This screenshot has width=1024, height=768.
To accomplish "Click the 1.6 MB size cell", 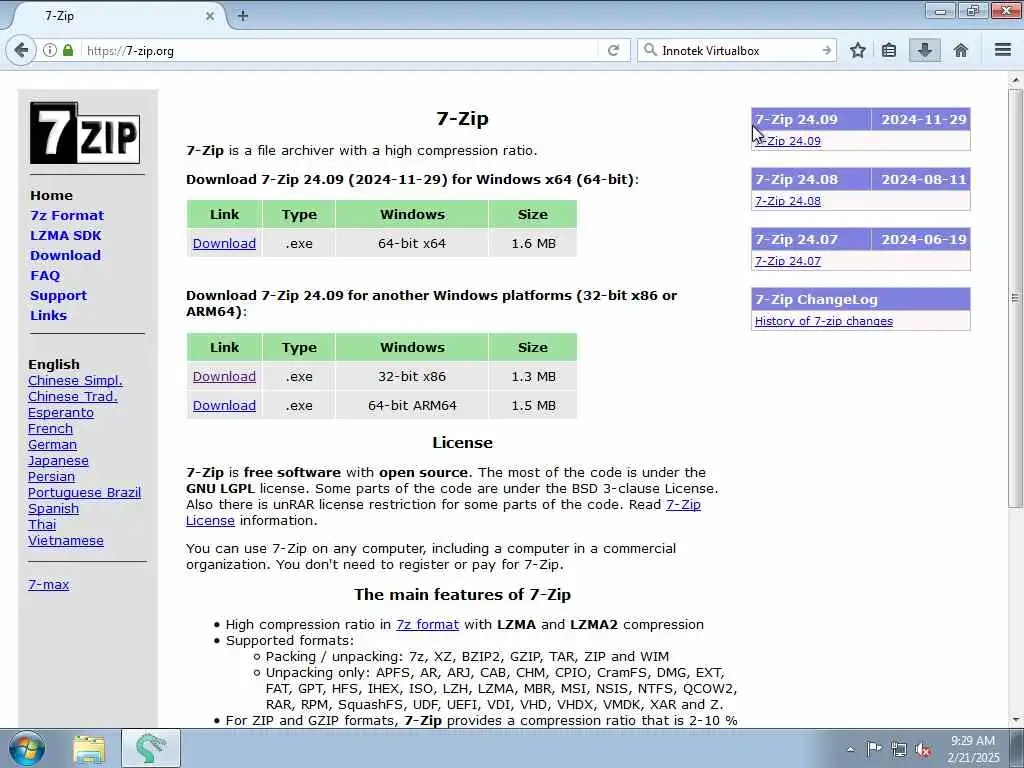I will pyautogui.click(x=533, y=244).
